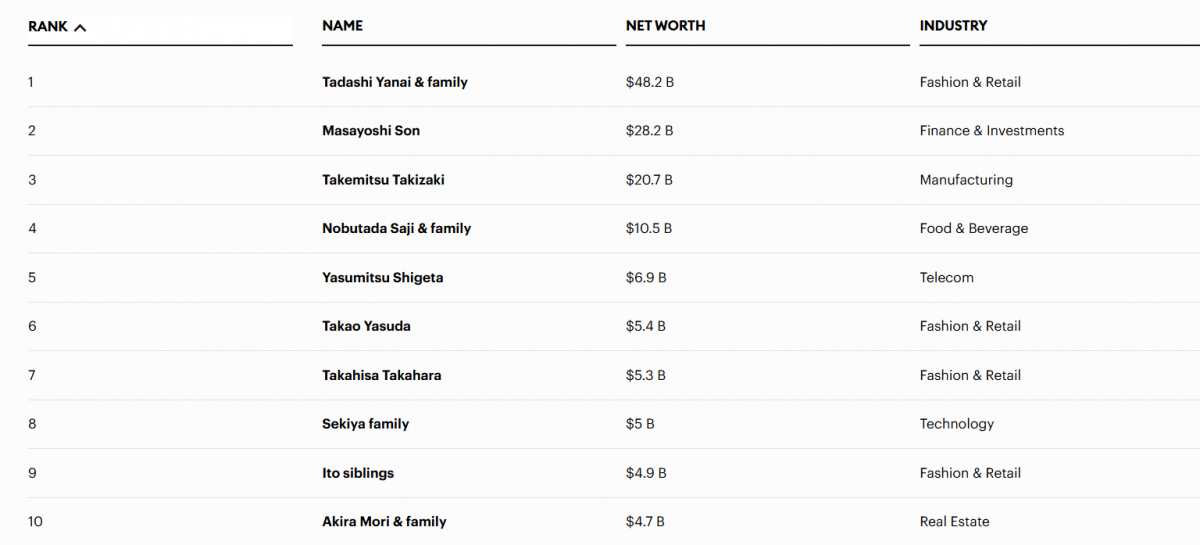This screenshot has width=1200, height=545.
Task: Select the Finance & Investments industry cell
Action: (x=991, y=131)
